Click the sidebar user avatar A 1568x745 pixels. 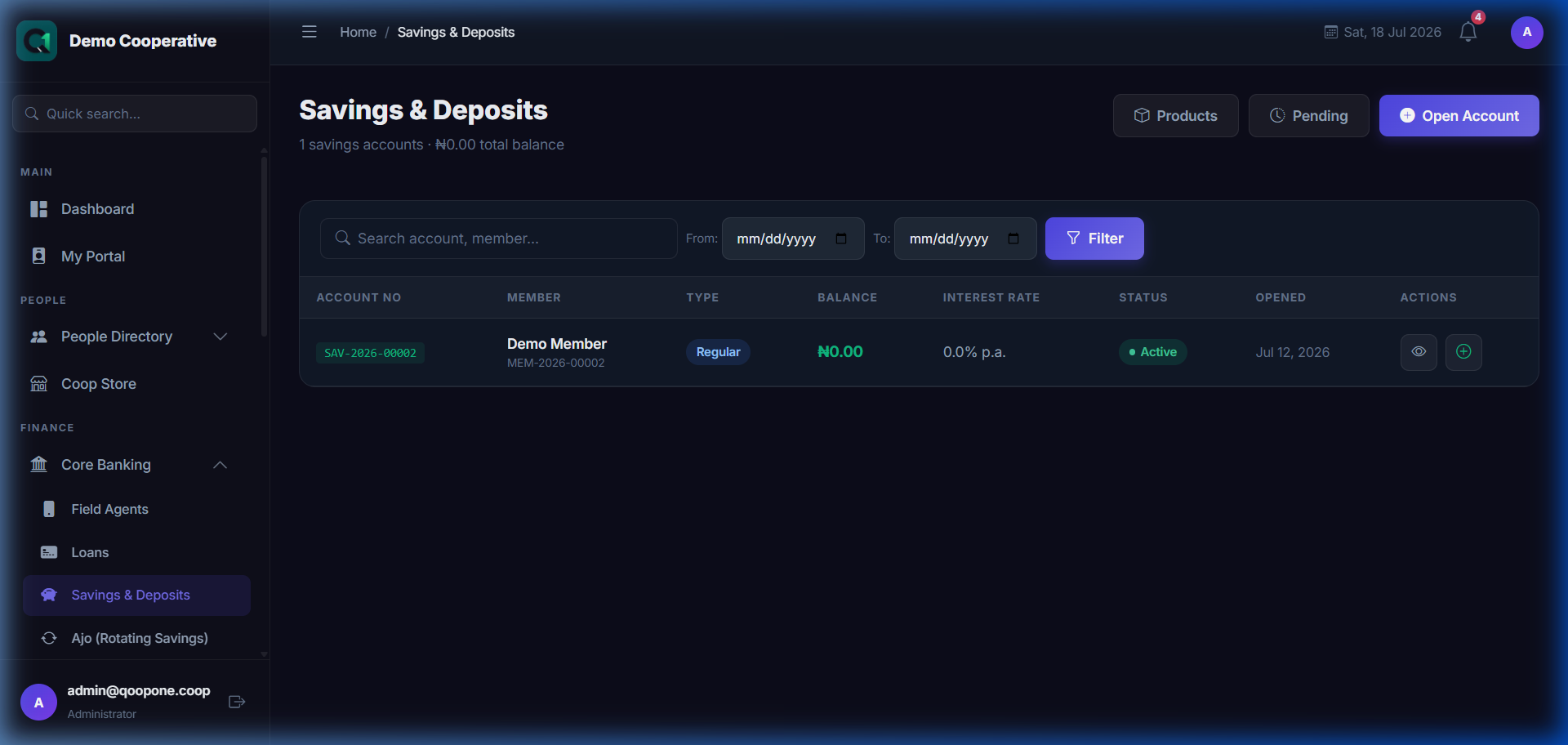point(38,702)
